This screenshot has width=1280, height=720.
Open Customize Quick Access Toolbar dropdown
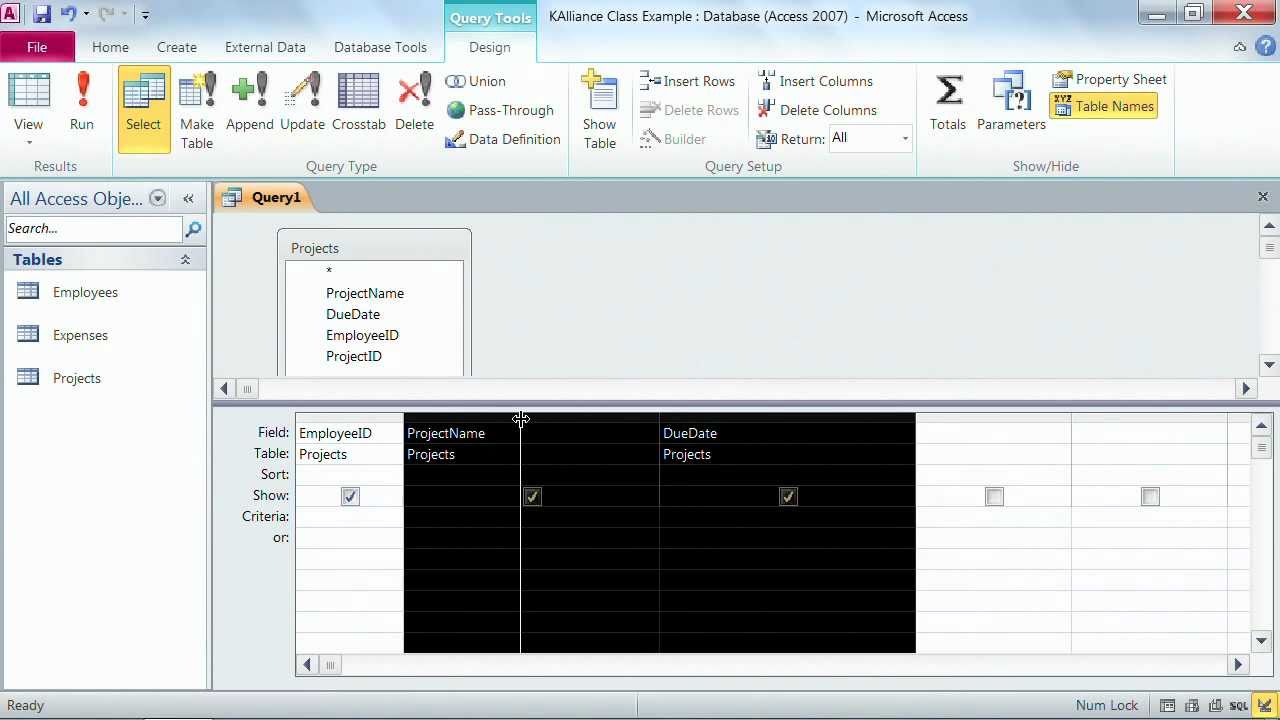(x=145, y=15)
